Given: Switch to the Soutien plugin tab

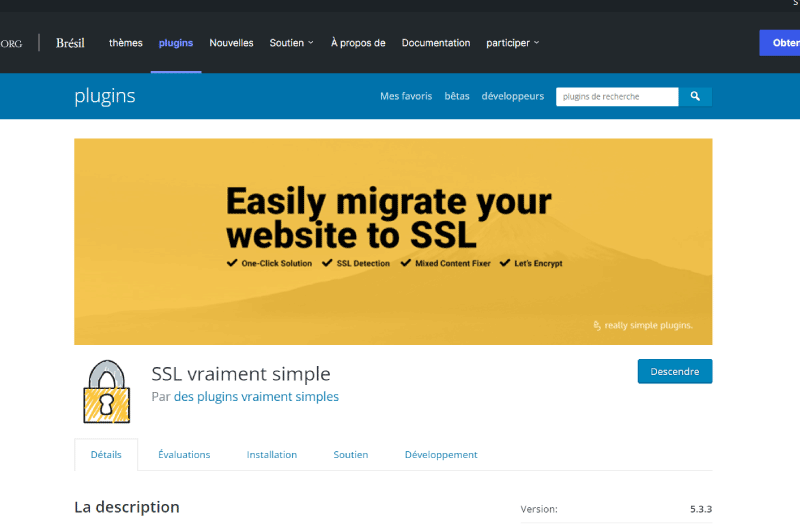Looking at the screenshot, I should pos(351,455).
